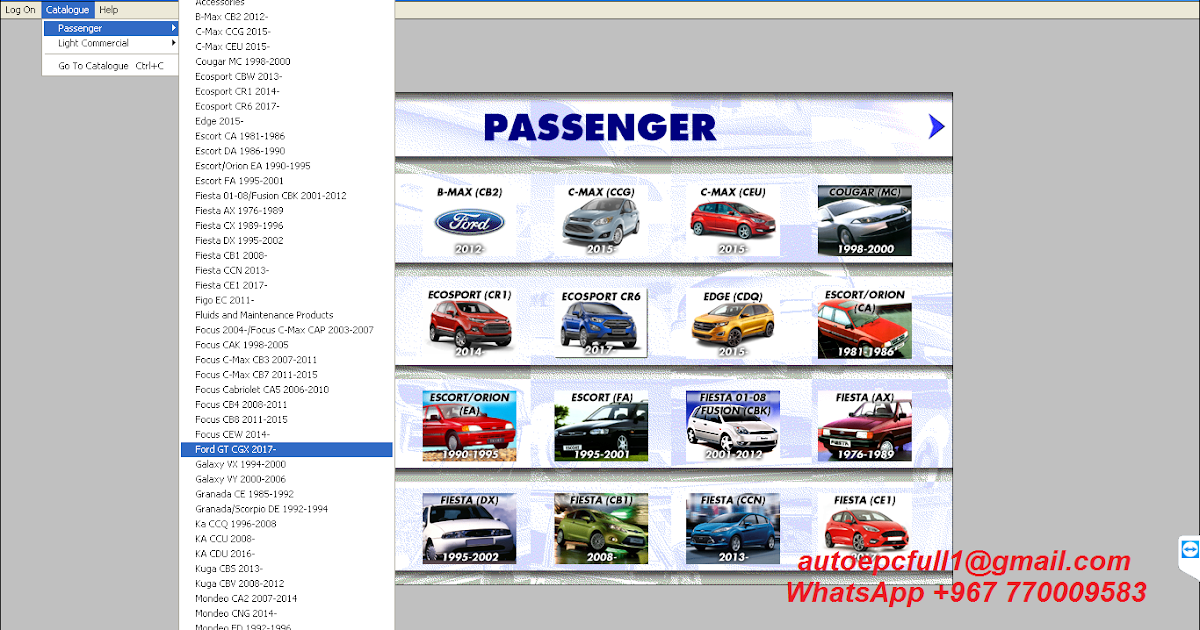Open B-MAX (CB2) Ford logo tile
Screen dimensions: 1200x630
tap(469, 220)
